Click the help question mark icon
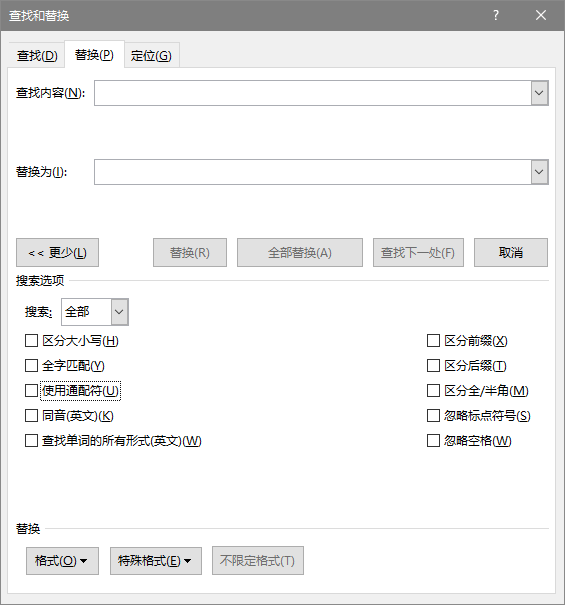565x605 pixels. pos(496,15)
